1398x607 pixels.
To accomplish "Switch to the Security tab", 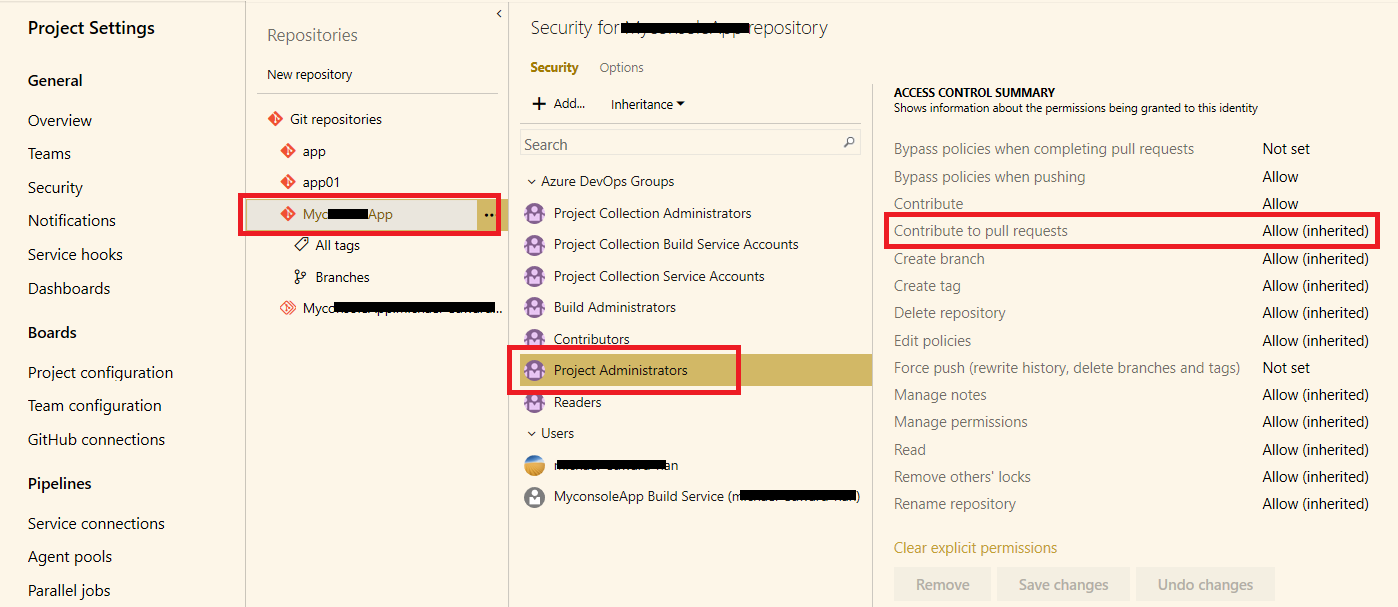I will click(x=554, y=67).
